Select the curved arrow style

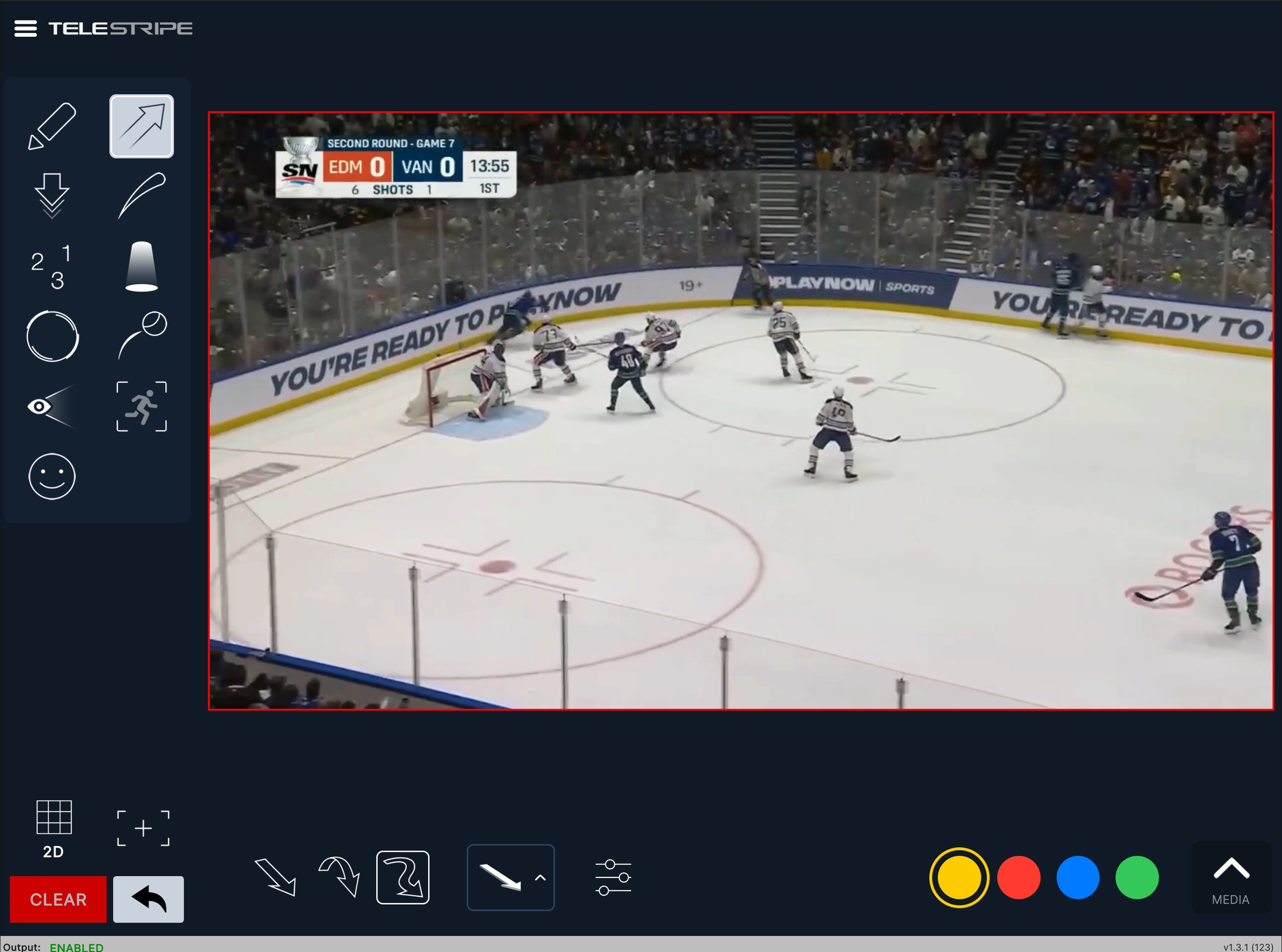tap(339, 877)
